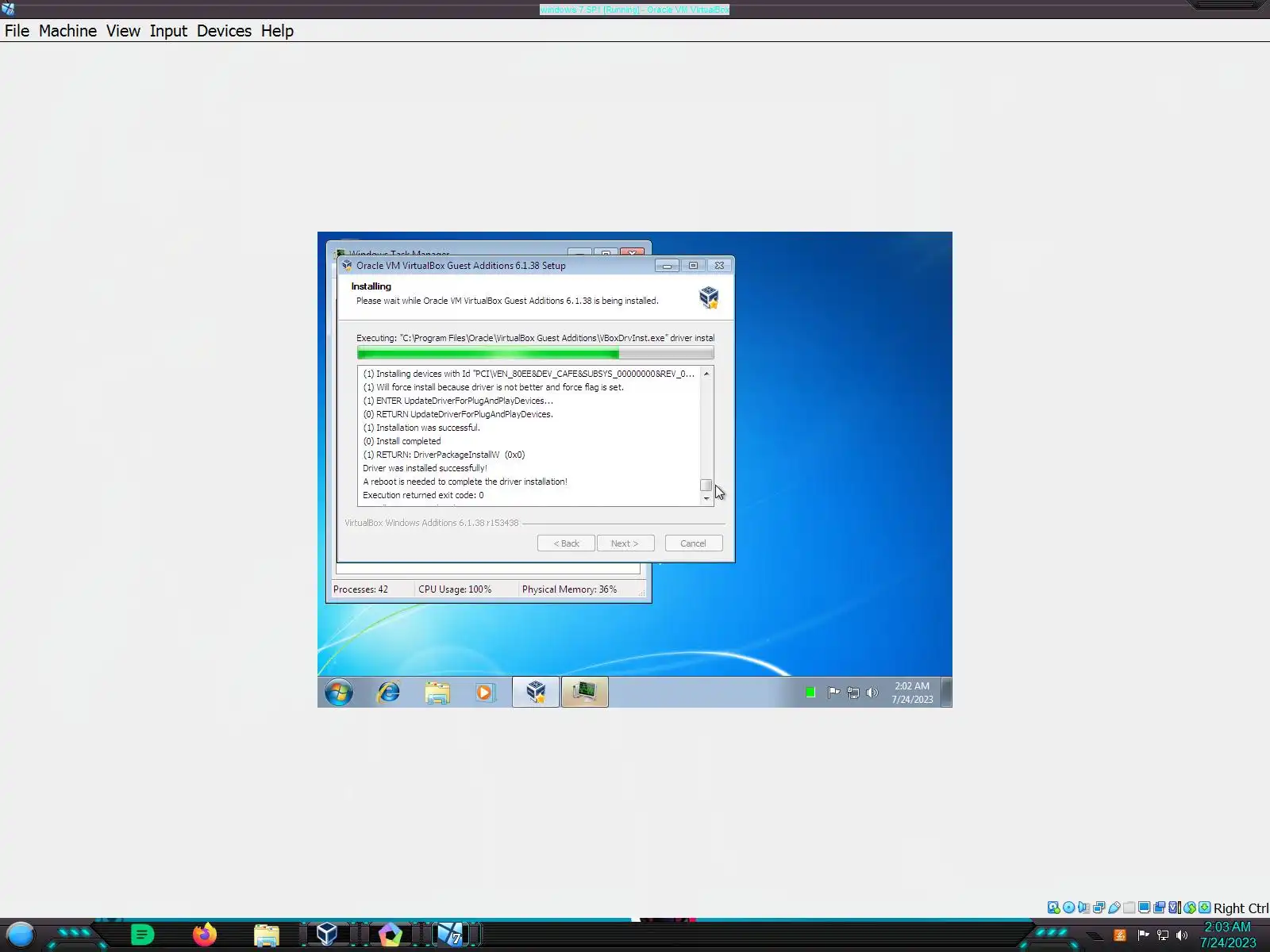Click the USB devices status icon
Screen dimensions: 1270x952
pos(1114,908)
